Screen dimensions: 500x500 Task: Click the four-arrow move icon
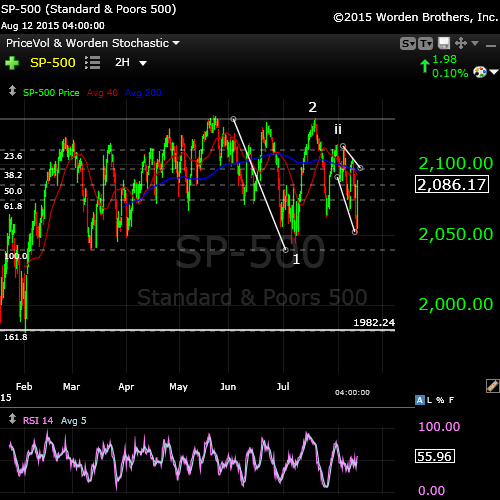[x=461, y=43]
